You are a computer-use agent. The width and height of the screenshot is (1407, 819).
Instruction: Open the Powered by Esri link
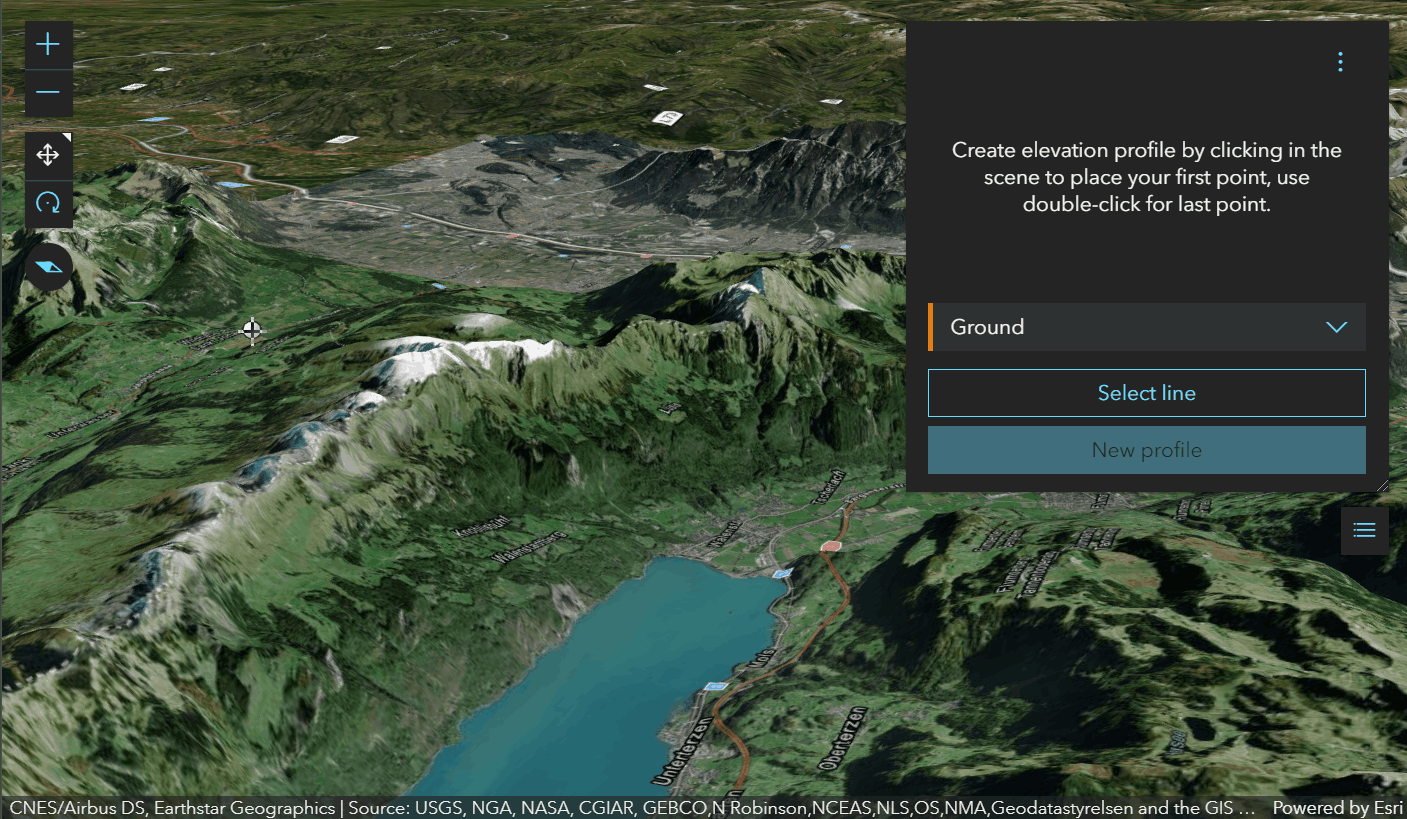(1336, 808)
